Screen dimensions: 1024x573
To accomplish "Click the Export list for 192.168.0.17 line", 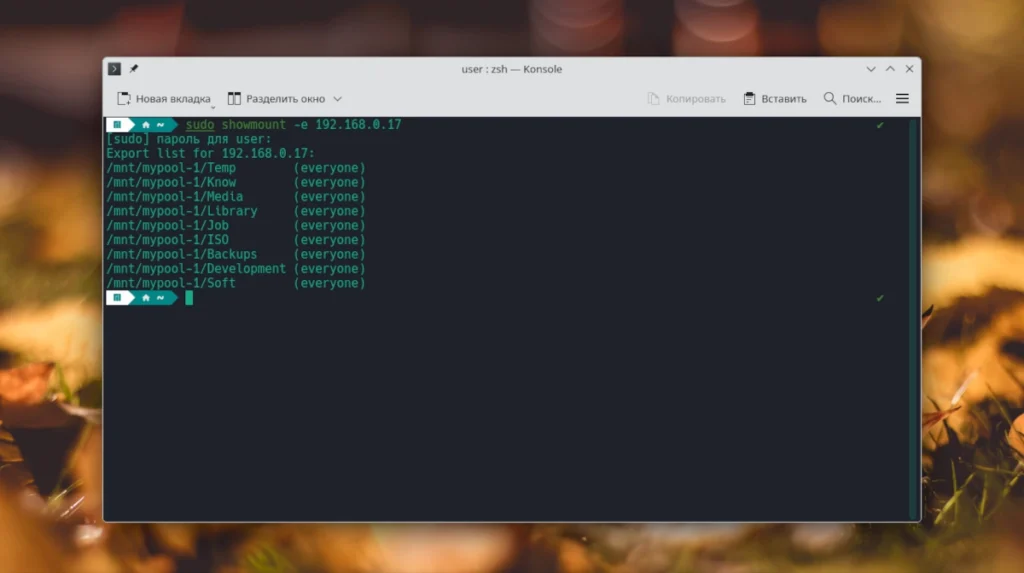I will [210, 154].
